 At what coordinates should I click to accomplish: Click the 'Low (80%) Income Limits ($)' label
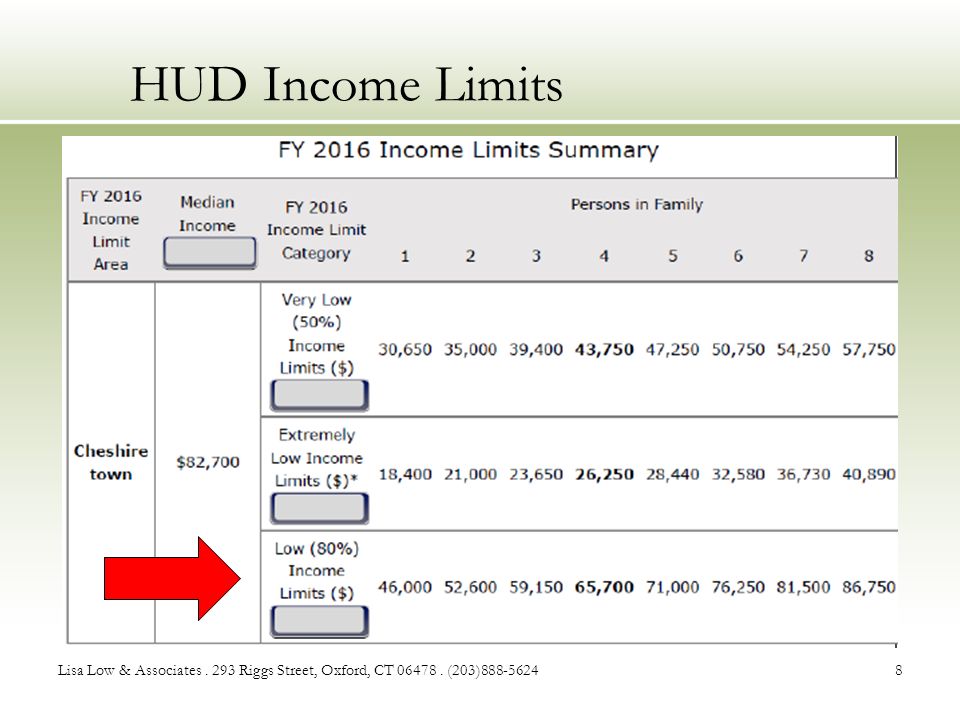pos(317,571)
